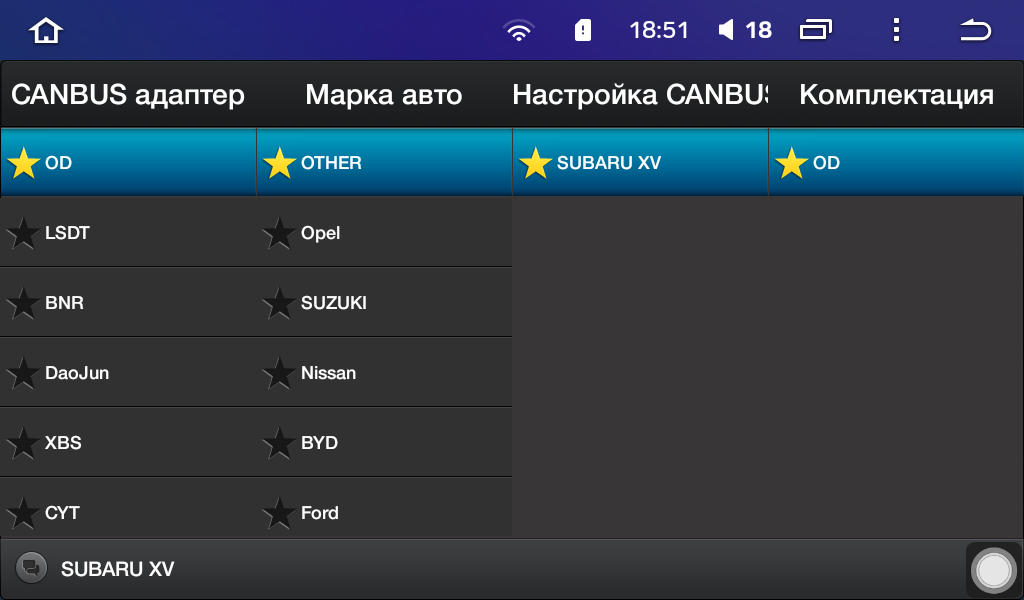Screen dimensions: 1024x600
Task: Toggle favorite star for CYT
Action: [24, 513]
